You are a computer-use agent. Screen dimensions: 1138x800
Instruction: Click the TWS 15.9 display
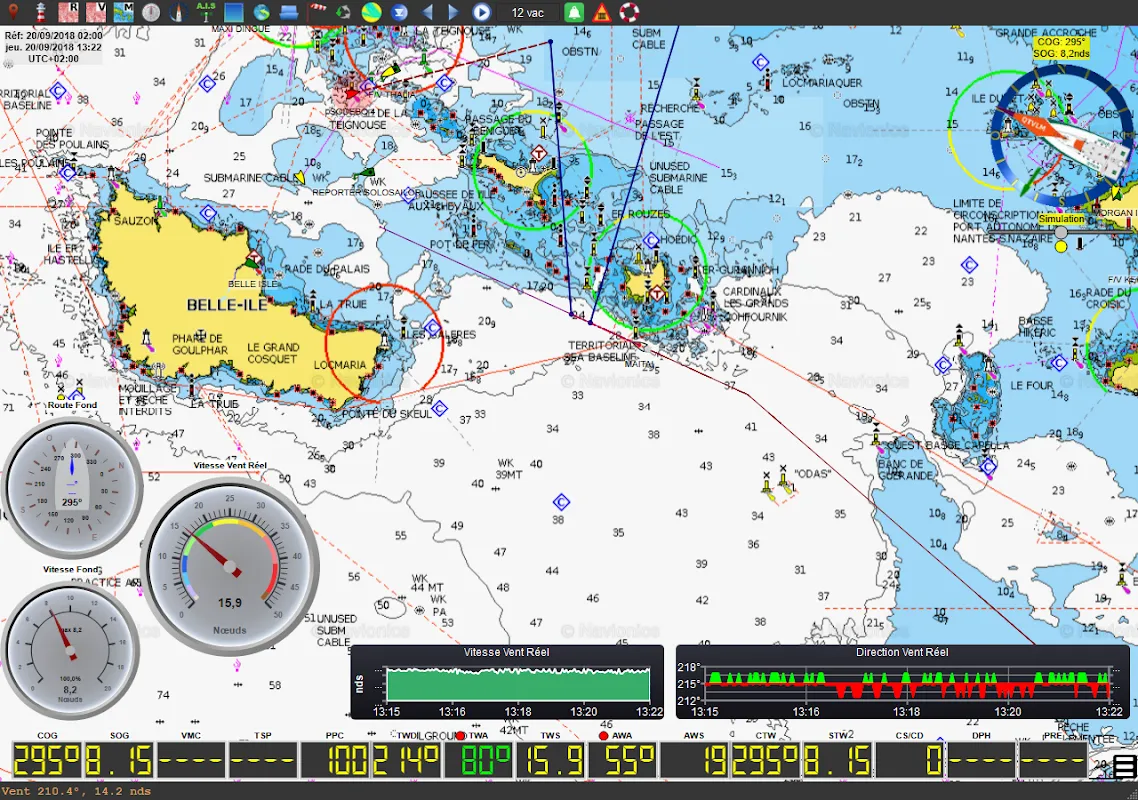pyautogui.click(x=550, y=760)
